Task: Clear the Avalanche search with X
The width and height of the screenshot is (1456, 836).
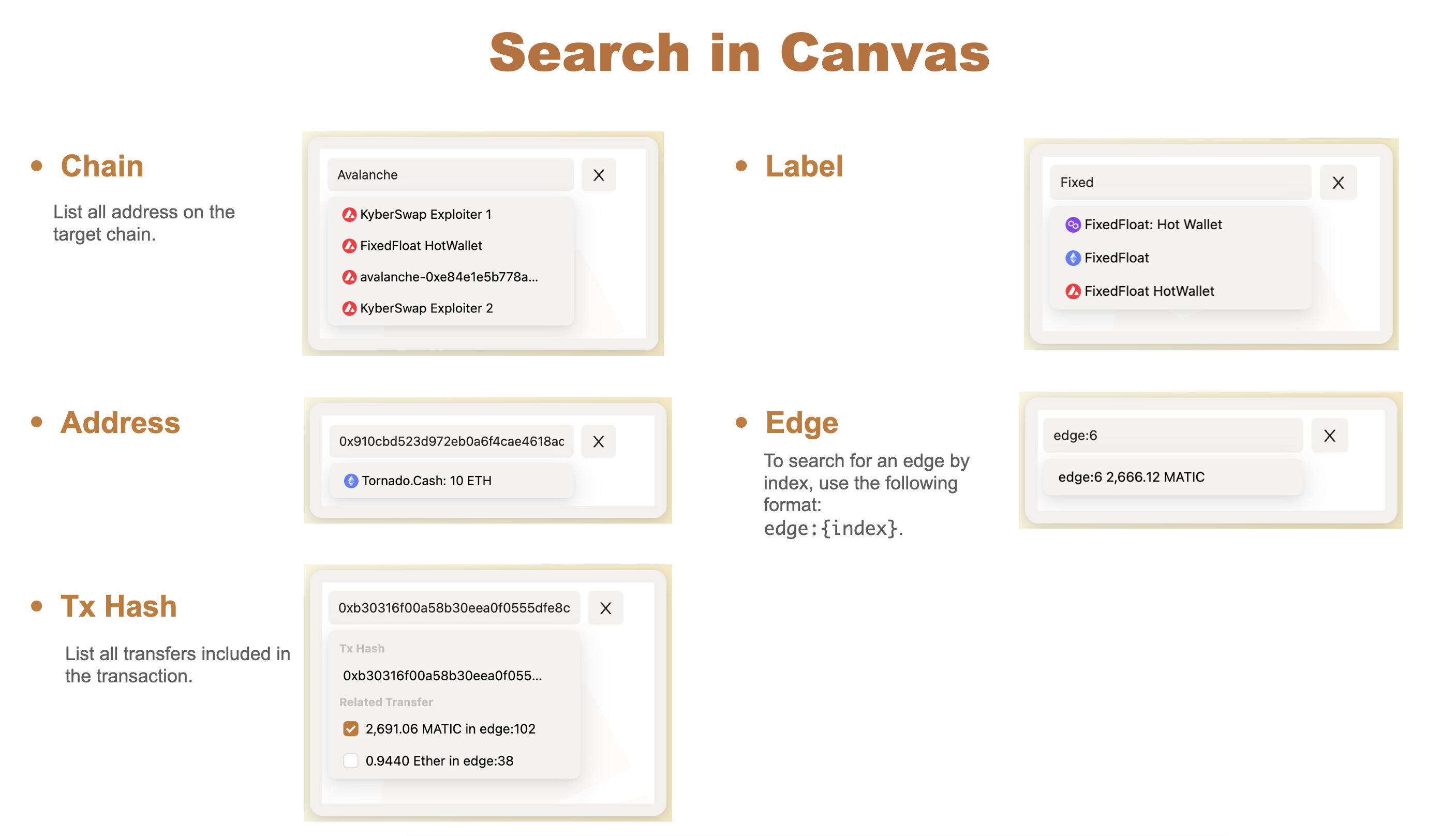Action: pos(598,175)
